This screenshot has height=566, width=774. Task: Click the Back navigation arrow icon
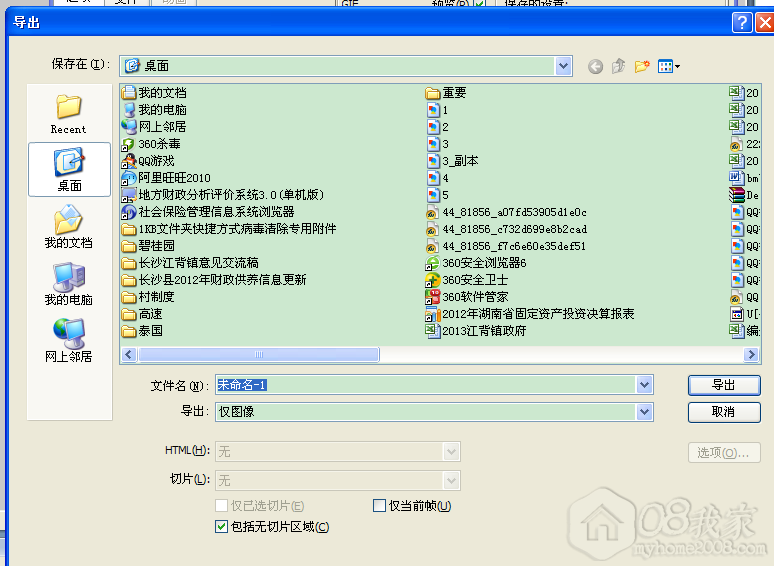click(x=596, y=66)
